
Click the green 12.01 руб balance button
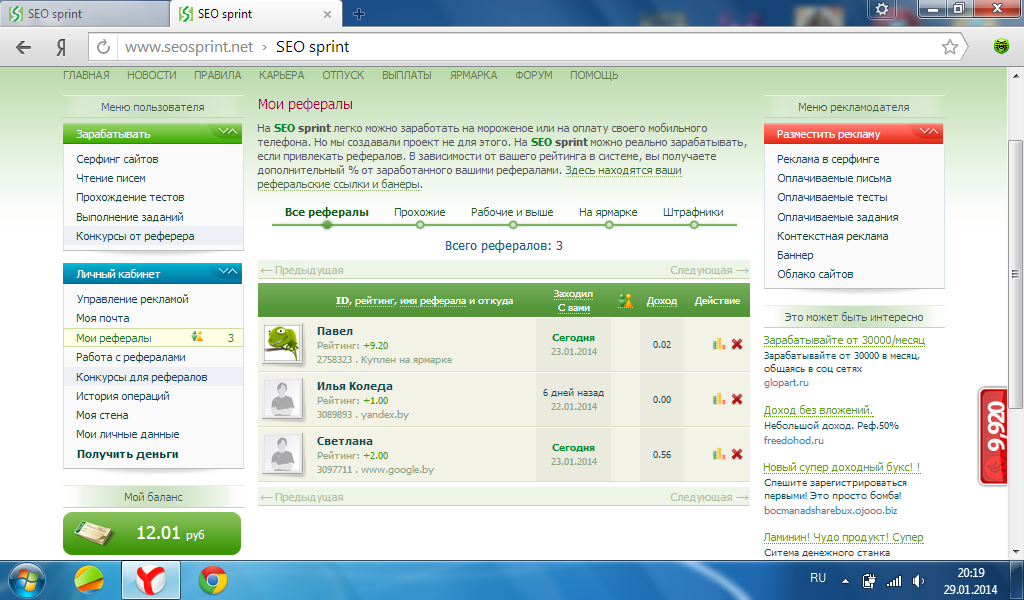(x=152, y=533)
